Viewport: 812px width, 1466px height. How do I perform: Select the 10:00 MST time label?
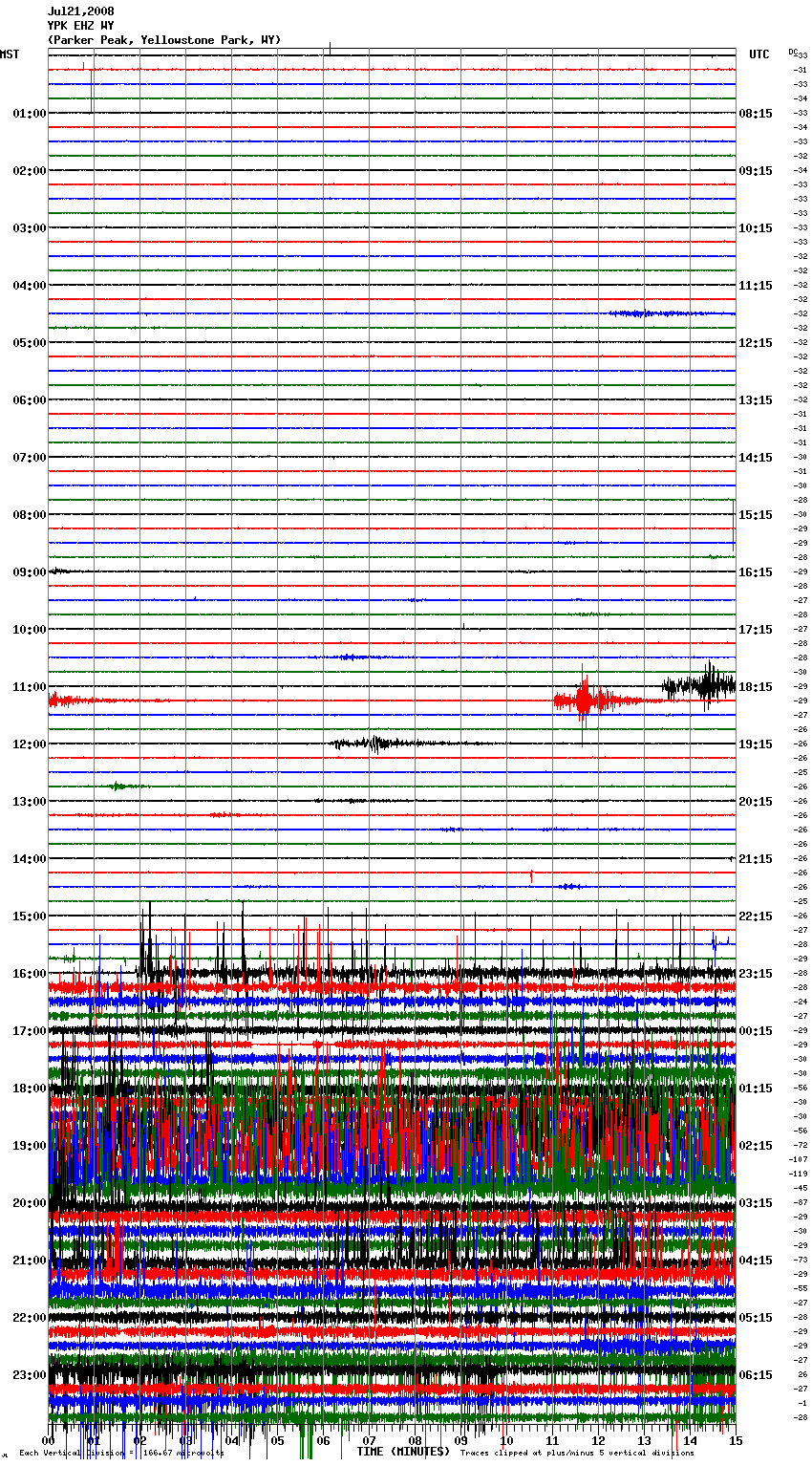(x=30, y=630)
